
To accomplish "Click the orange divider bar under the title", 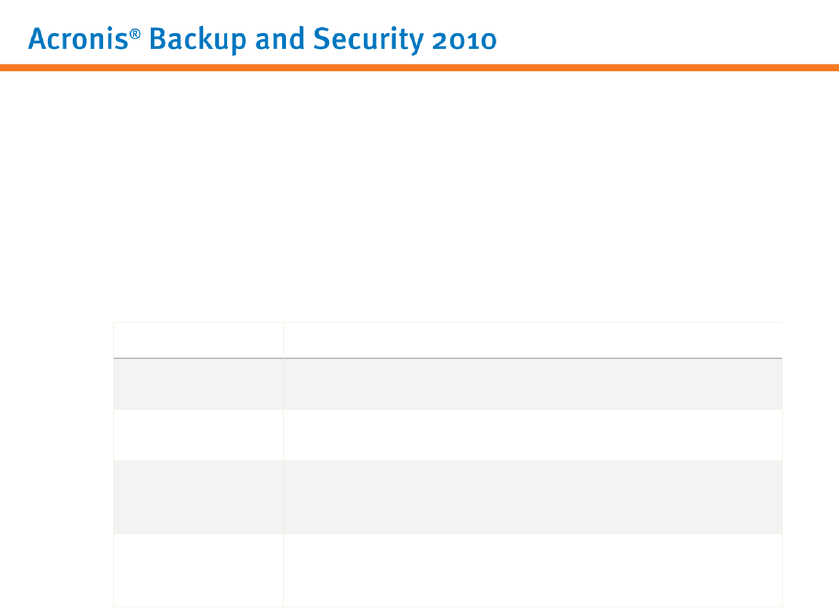I will pos(419,67).
